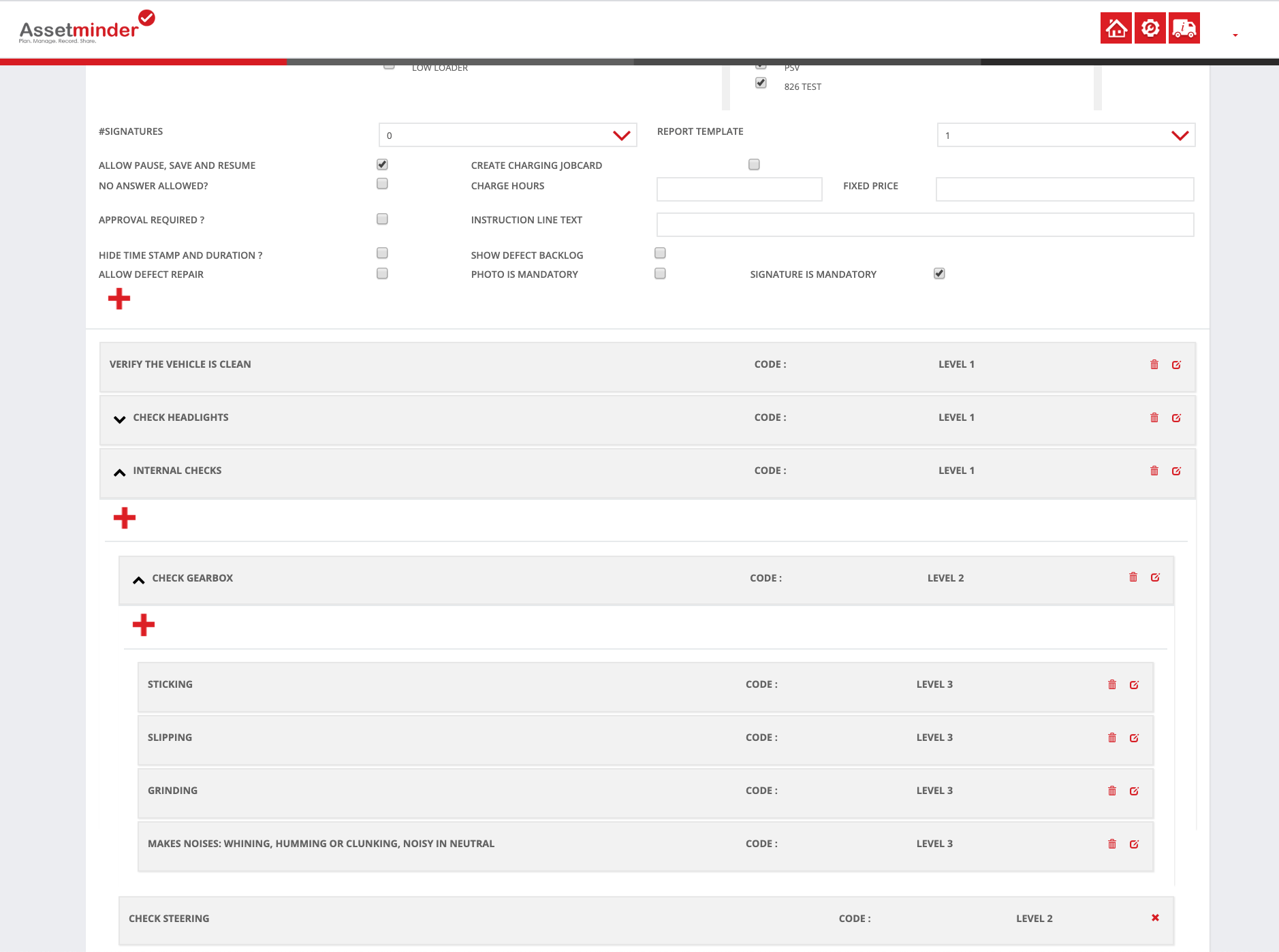Edit the Makes Noises item
The image size is (1279, 952).
1134,844
